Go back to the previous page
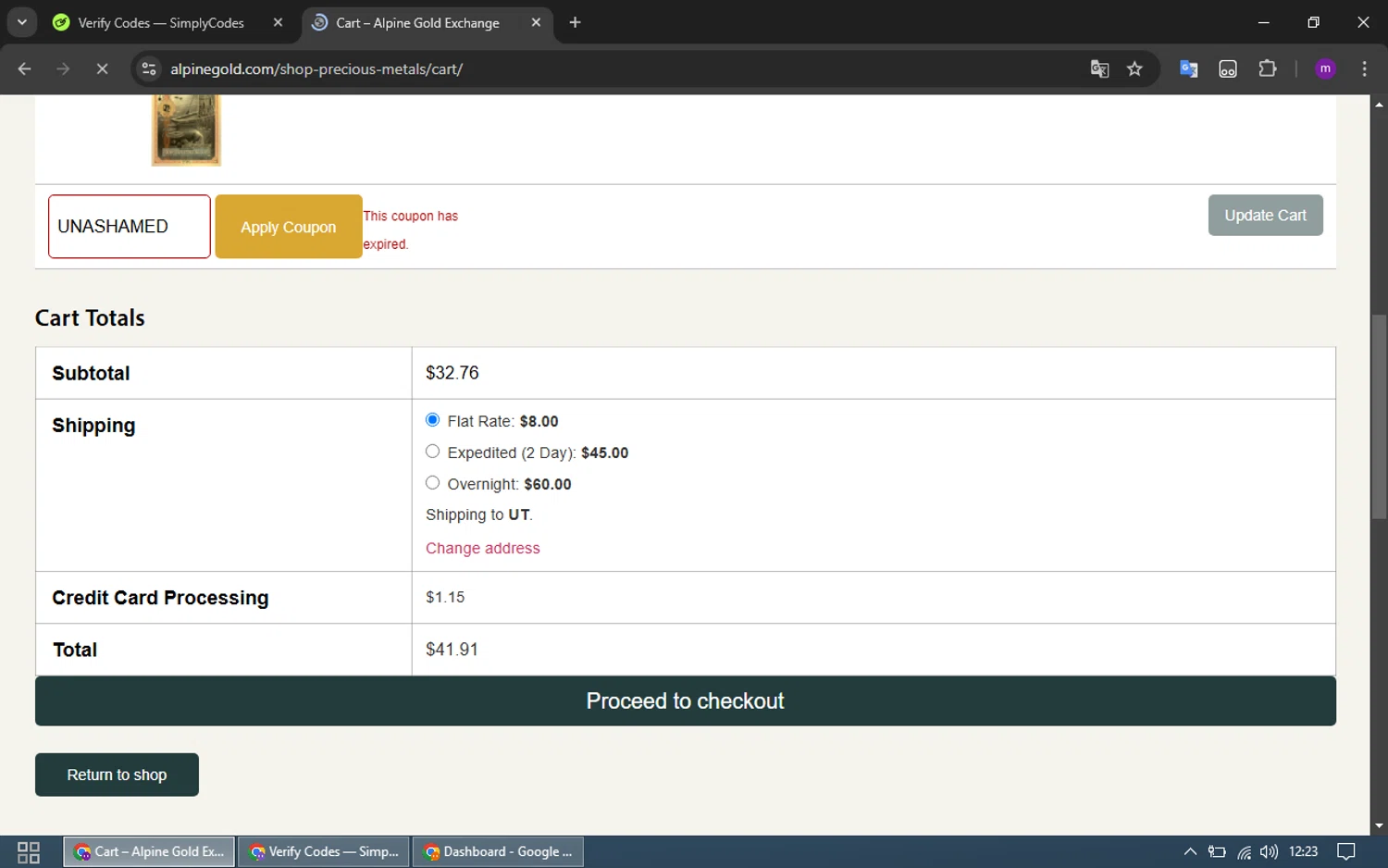Image resolution: width=1388 pixels, height=868 pixels. click(25, 68)
